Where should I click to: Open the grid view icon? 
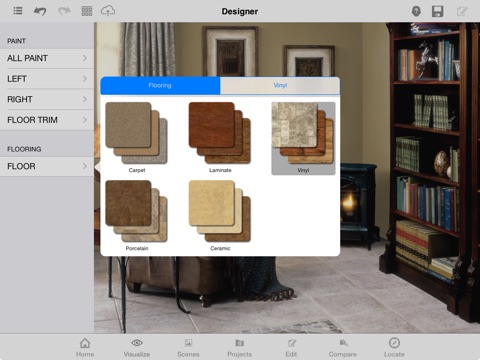point(87,11)
